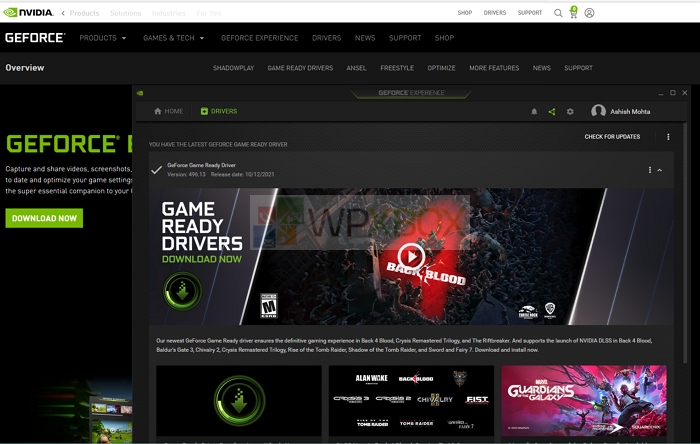This screenshot has height=444, width=700.
Task: Click the DOWNLOAD NOW banner text
Action: pyautogui.click(x=201, y=259)
